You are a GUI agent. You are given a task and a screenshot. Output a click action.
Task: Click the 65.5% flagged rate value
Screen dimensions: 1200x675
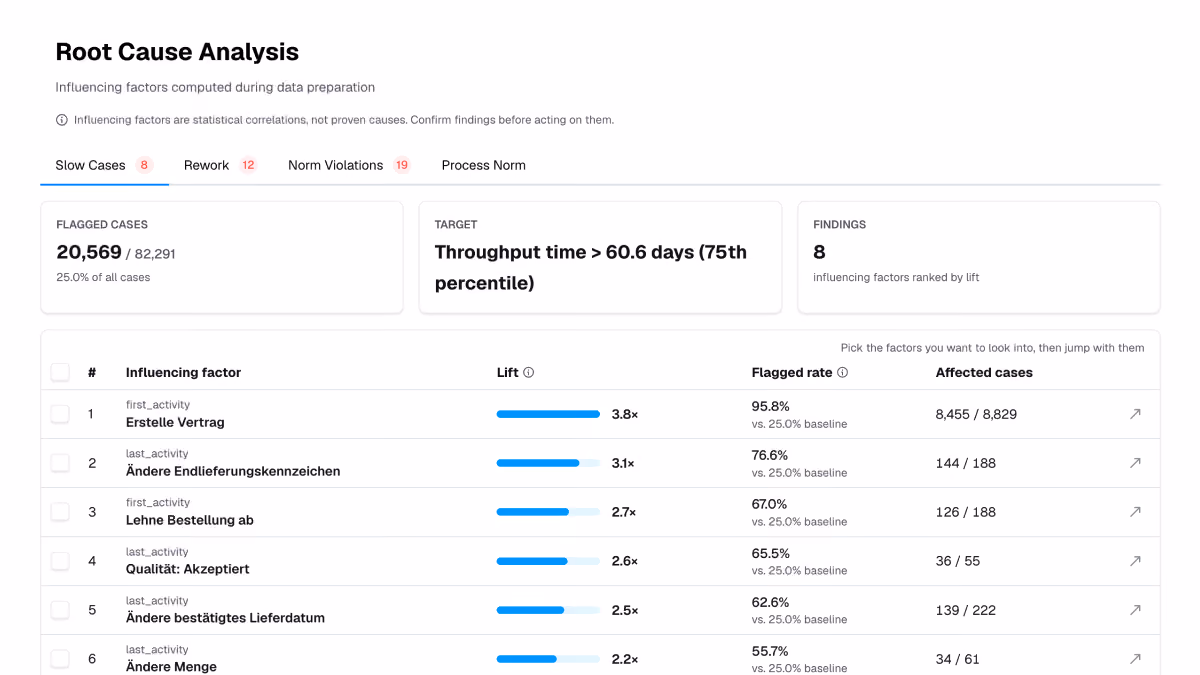tap(771, 553)
